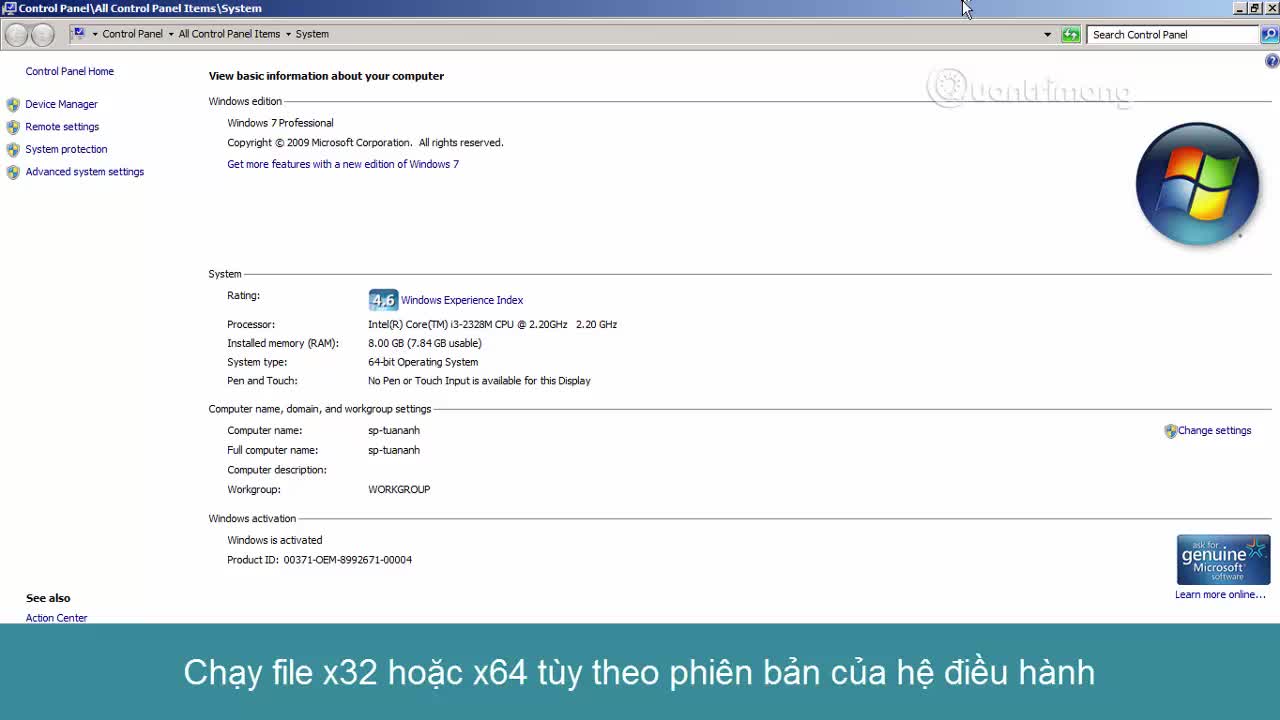Open System protection link
Viewport: 1280px width, 720px height.
[66, 149]
